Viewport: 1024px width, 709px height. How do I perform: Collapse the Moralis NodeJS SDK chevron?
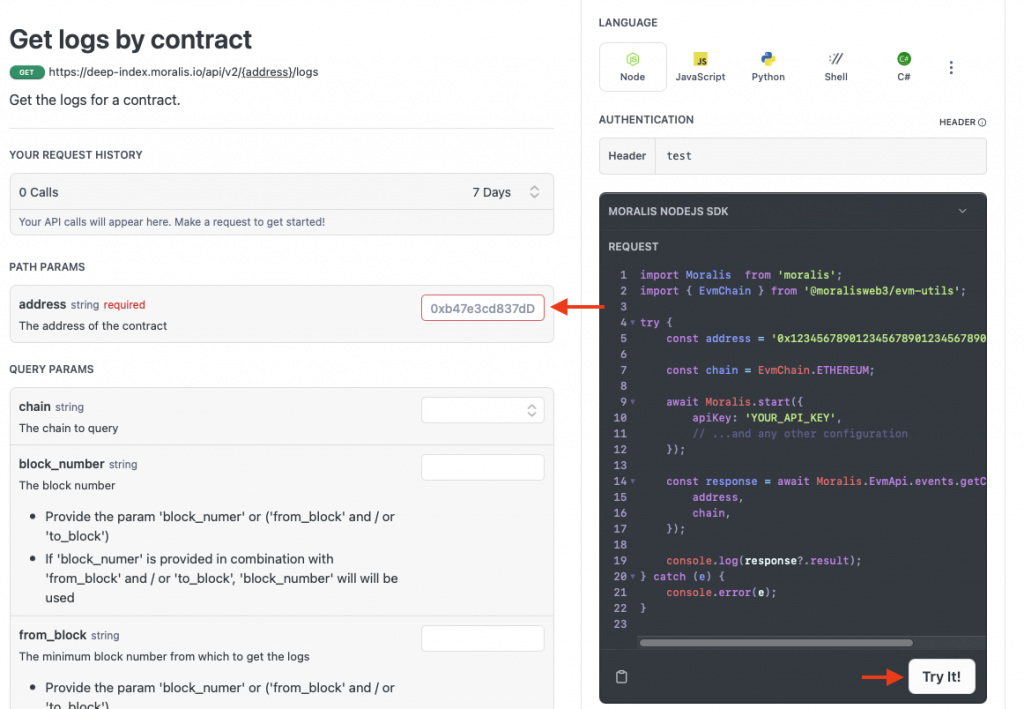click(x=963, y=211)
